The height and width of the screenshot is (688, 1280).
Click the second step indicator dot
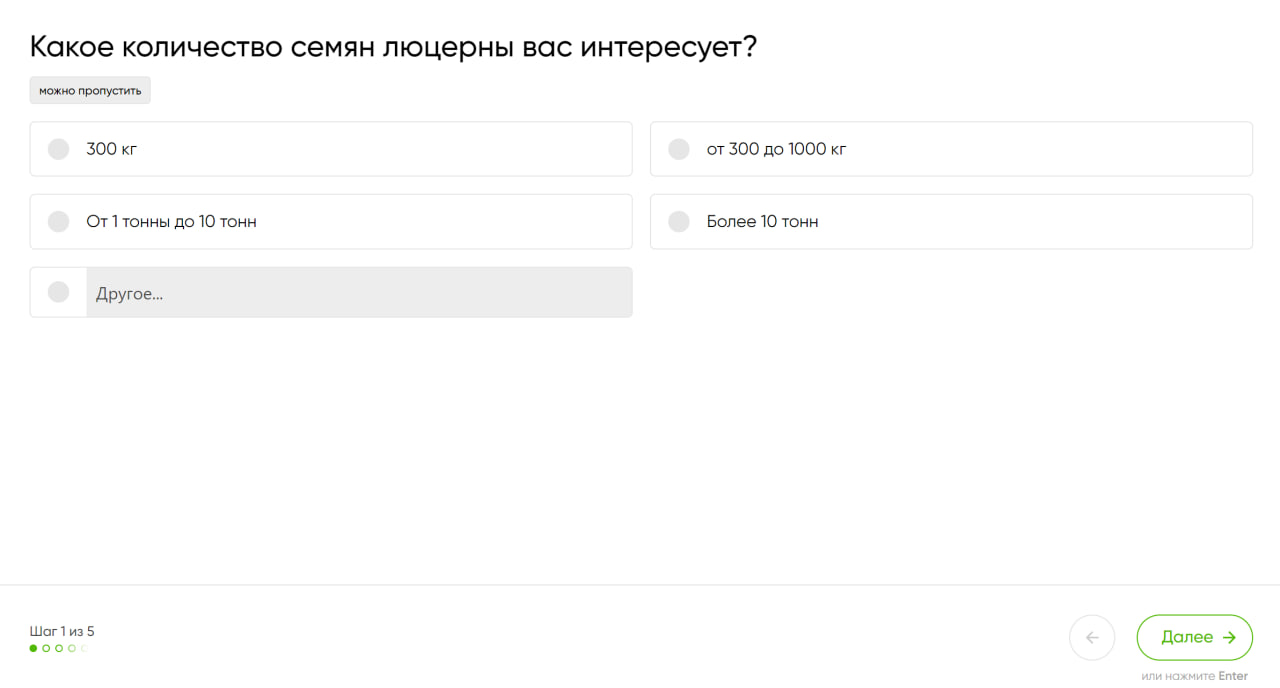coord(46,648)
